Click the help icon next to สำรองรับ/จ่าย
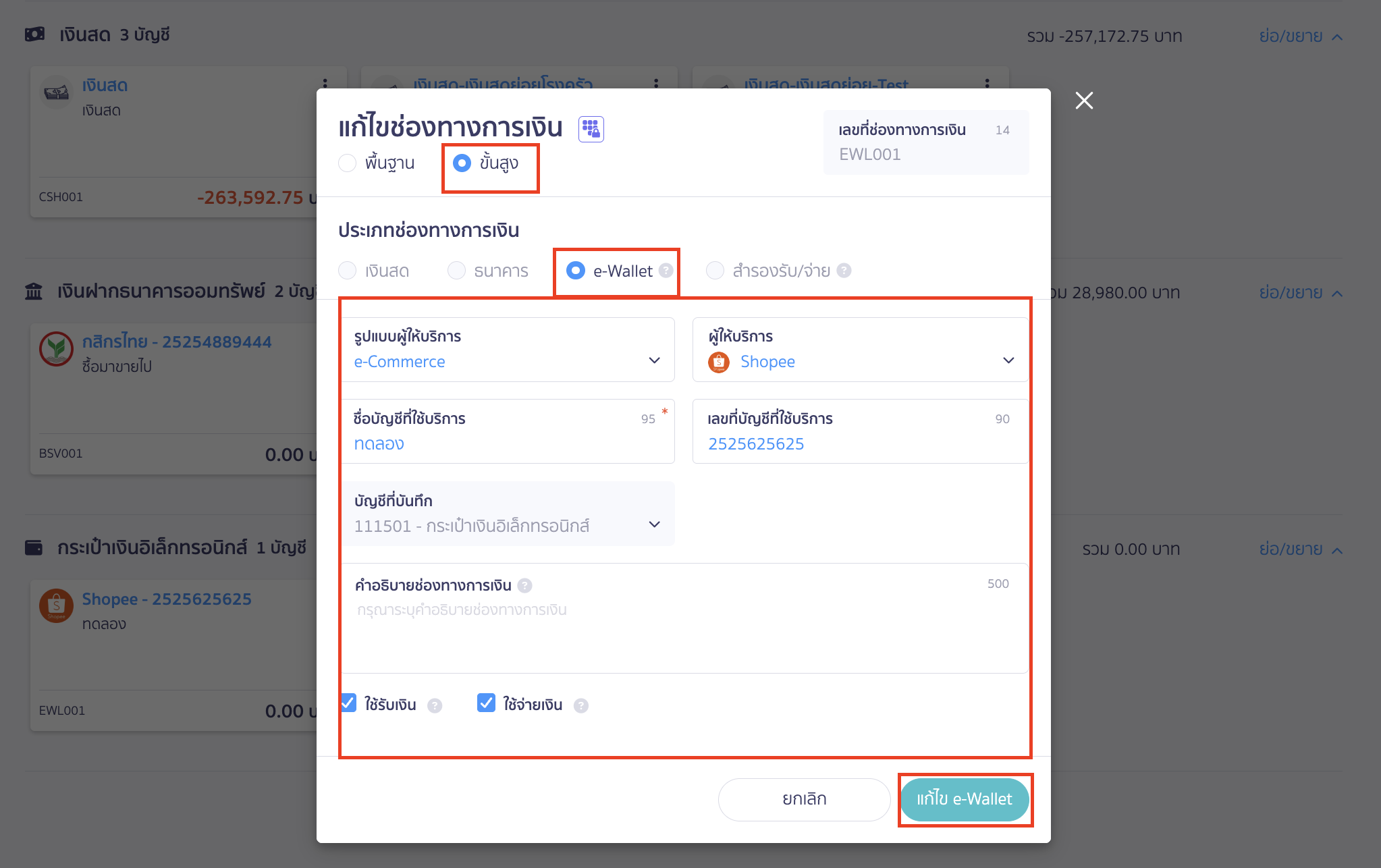1381x868 pixels. click(x=843, y=271)
